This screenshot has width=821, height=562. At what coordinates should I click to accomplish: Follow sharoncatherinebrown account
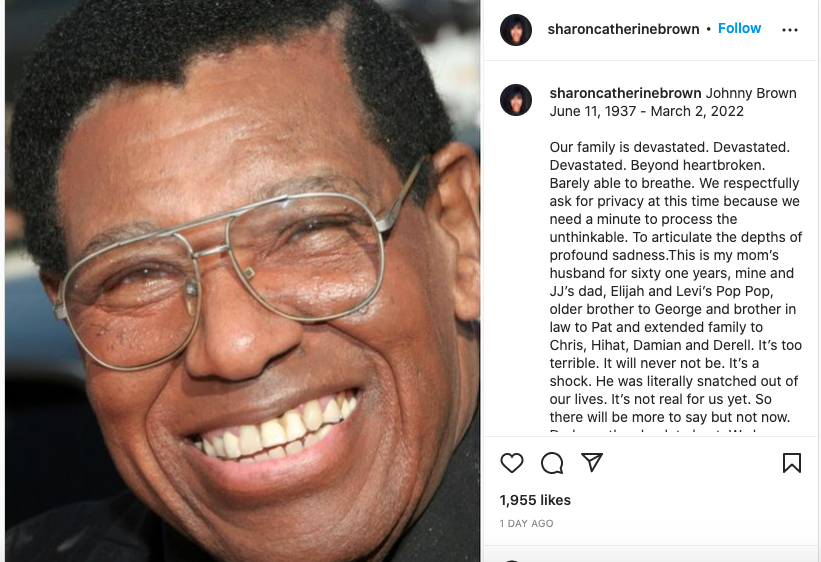(739, 28)
